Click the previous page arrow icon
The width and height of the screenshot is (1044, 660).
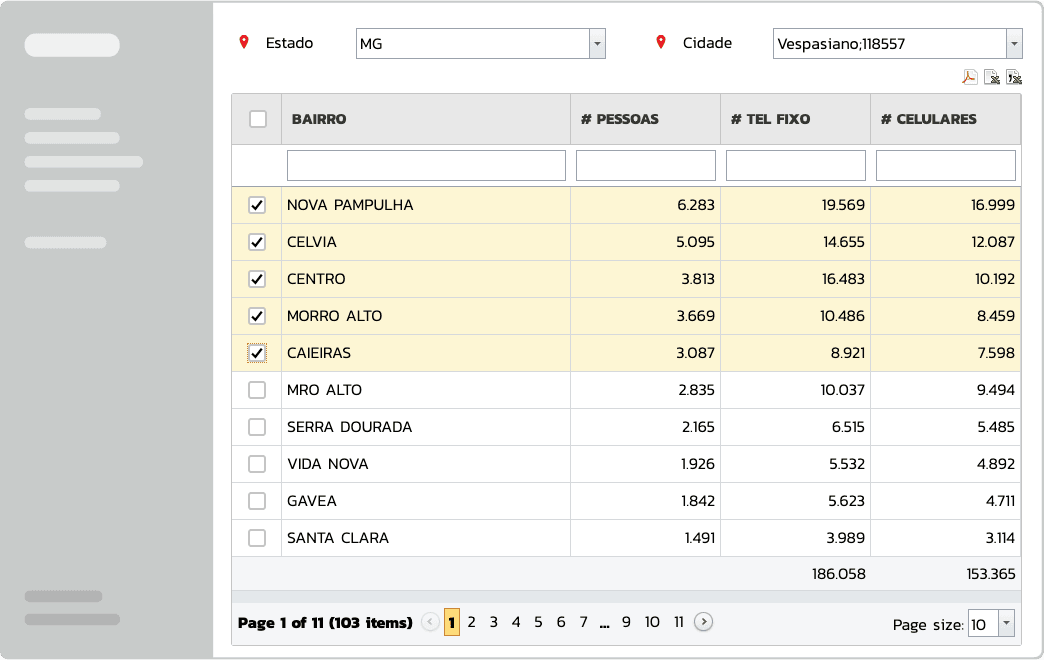(x=430, y=622)
